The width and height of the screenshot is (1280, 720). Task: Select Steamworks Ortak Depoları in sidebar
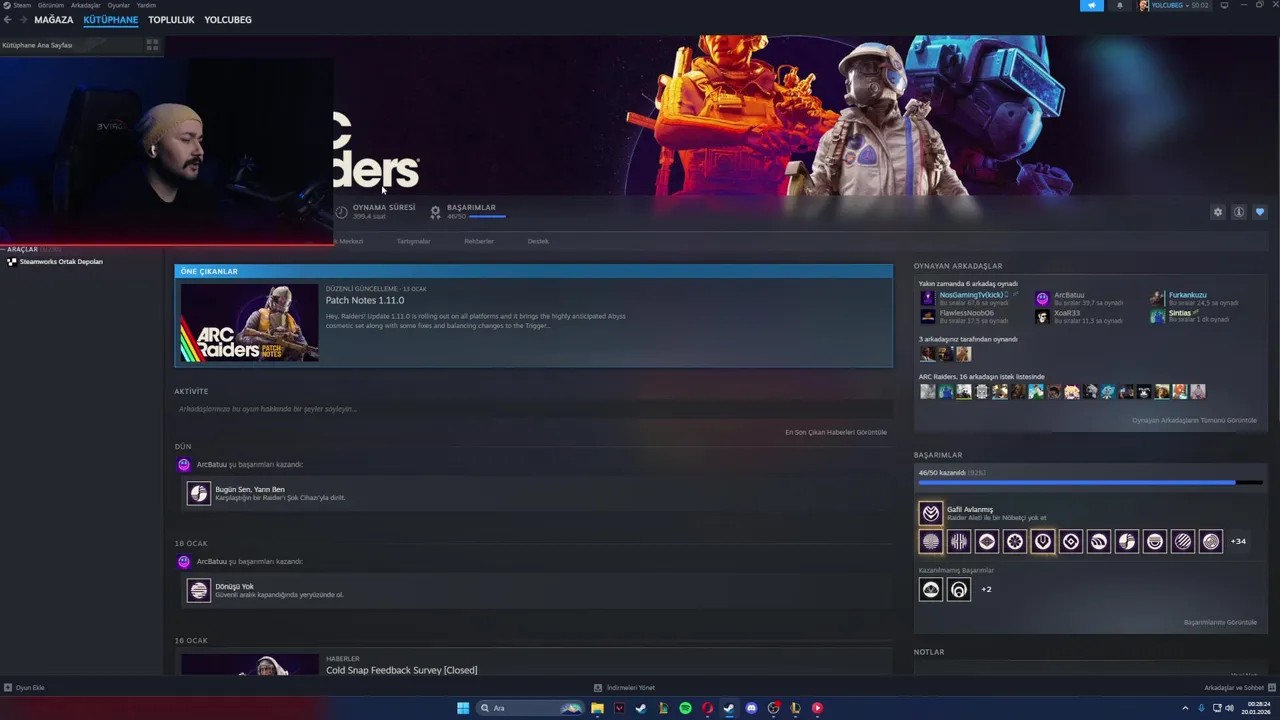point(61,262)
